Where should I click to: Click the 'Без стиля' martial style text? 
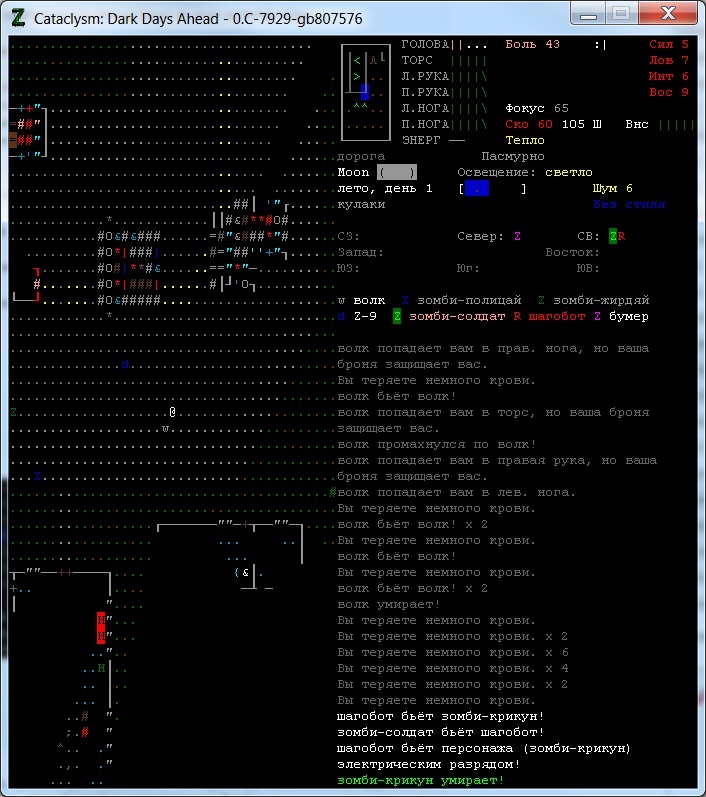click(x=629, y=204)
